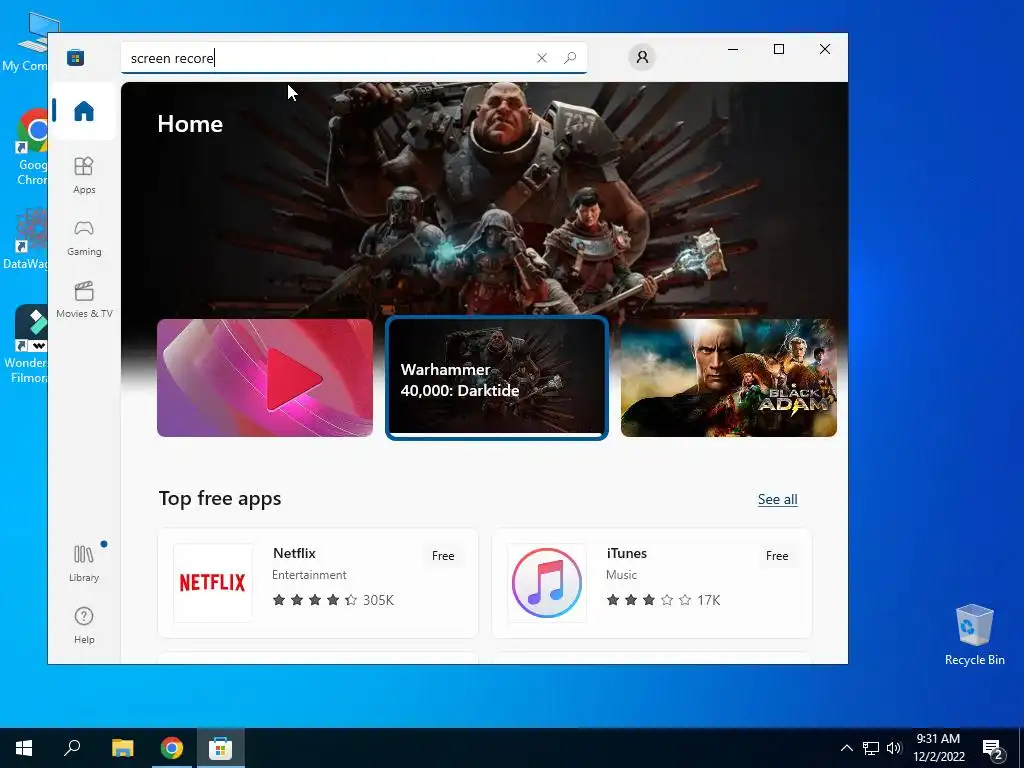Open Movies & TV section

[84, 300]
